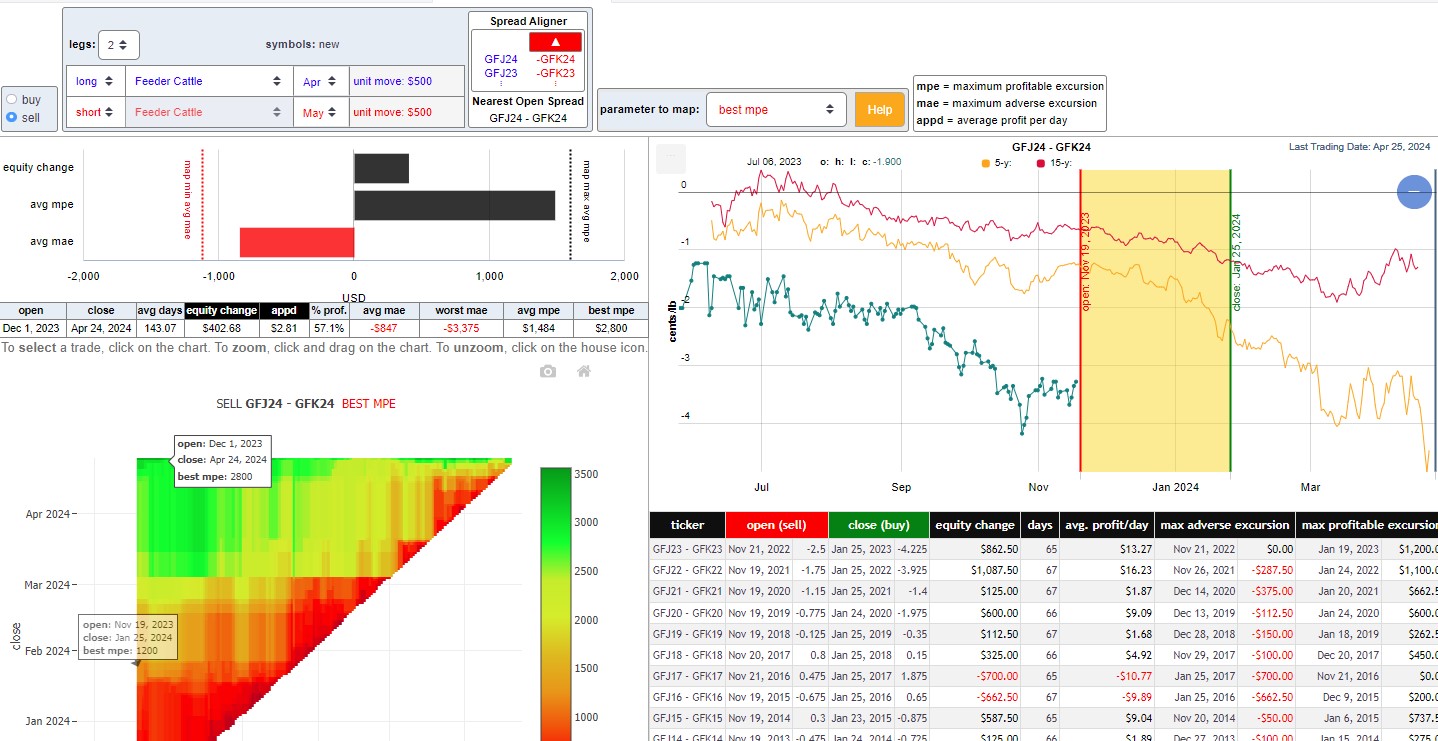1438x741 pixels.
Task: Select the sell radio button
Action: pos(12,117)
